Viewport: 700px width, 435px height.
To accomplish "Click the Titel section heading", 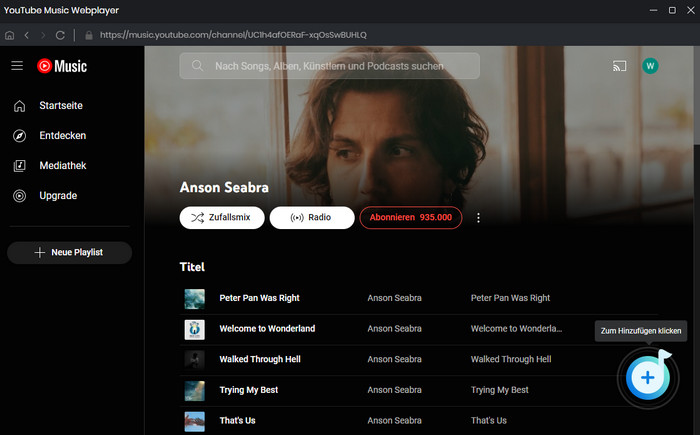I will coord(192,267).
